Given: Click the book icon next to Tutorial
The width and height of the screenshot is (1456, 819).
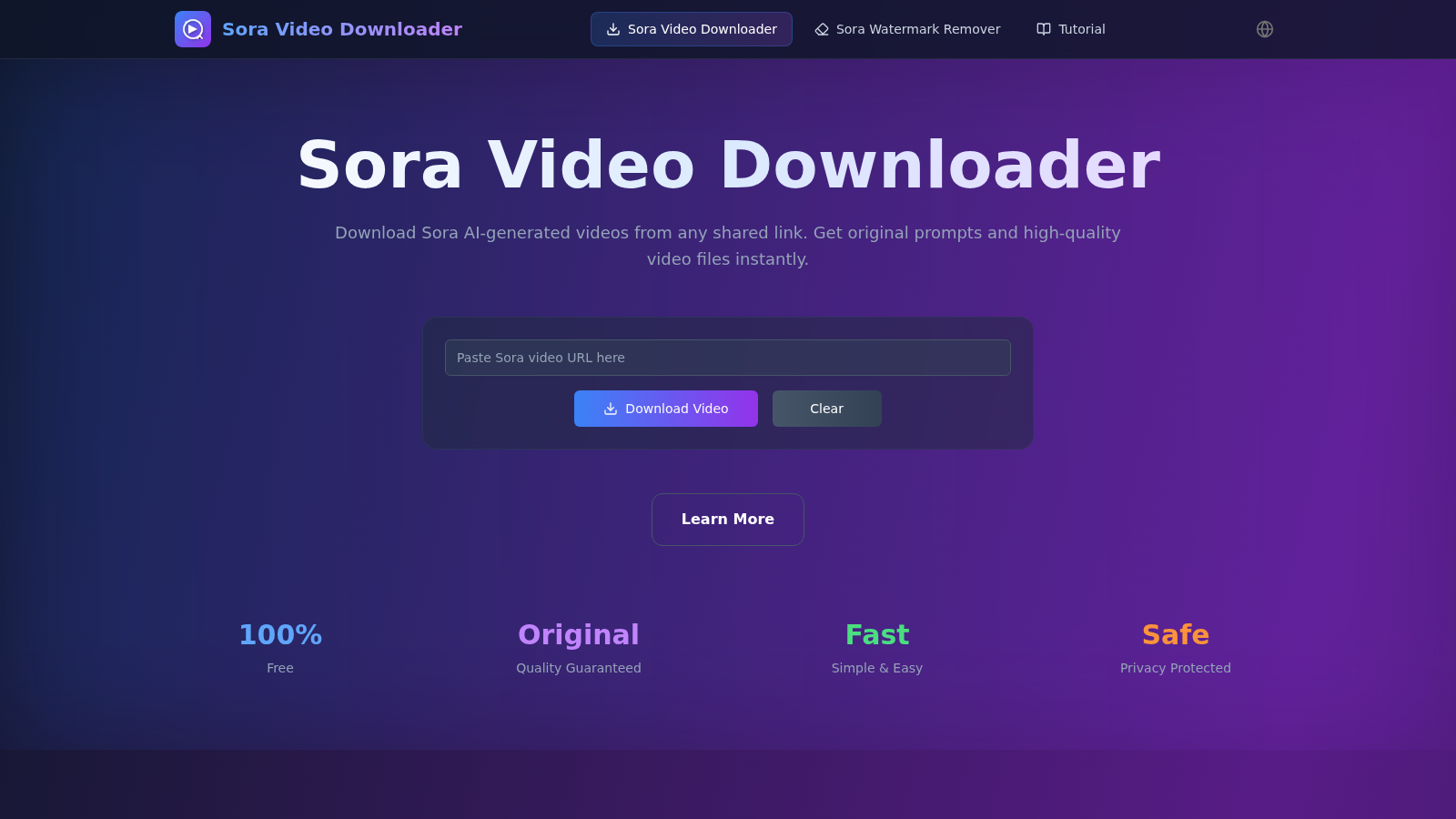Looking at the screenshot, I should (x=1044, y=29).
